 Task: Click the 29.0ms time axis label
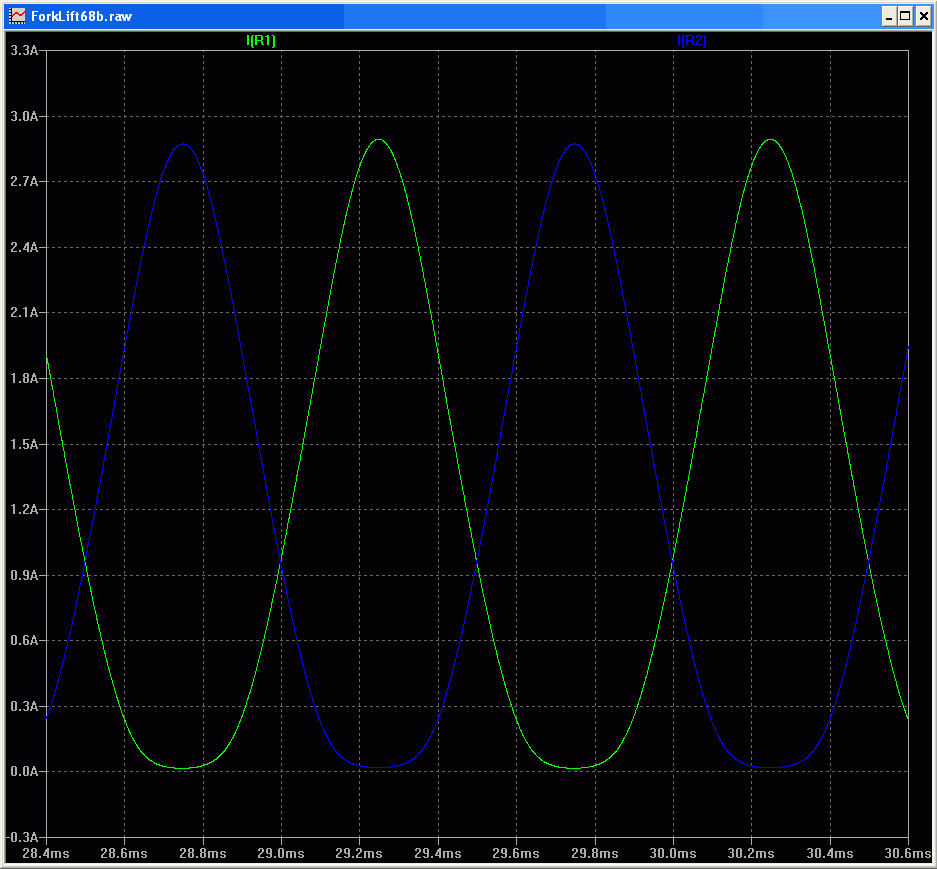click(281, 853)
